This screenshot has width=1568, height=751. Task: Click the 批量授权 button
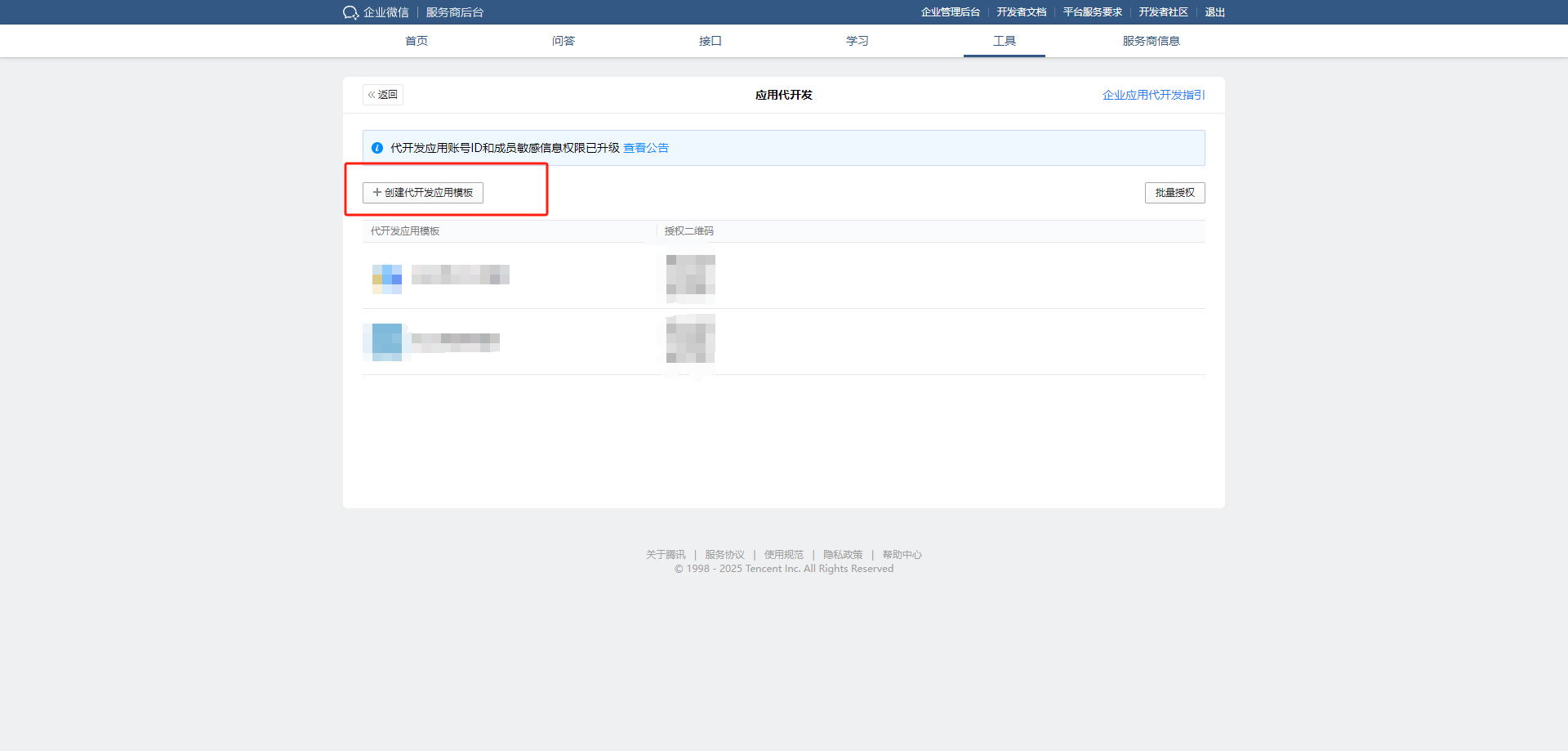coord(1174,193)
